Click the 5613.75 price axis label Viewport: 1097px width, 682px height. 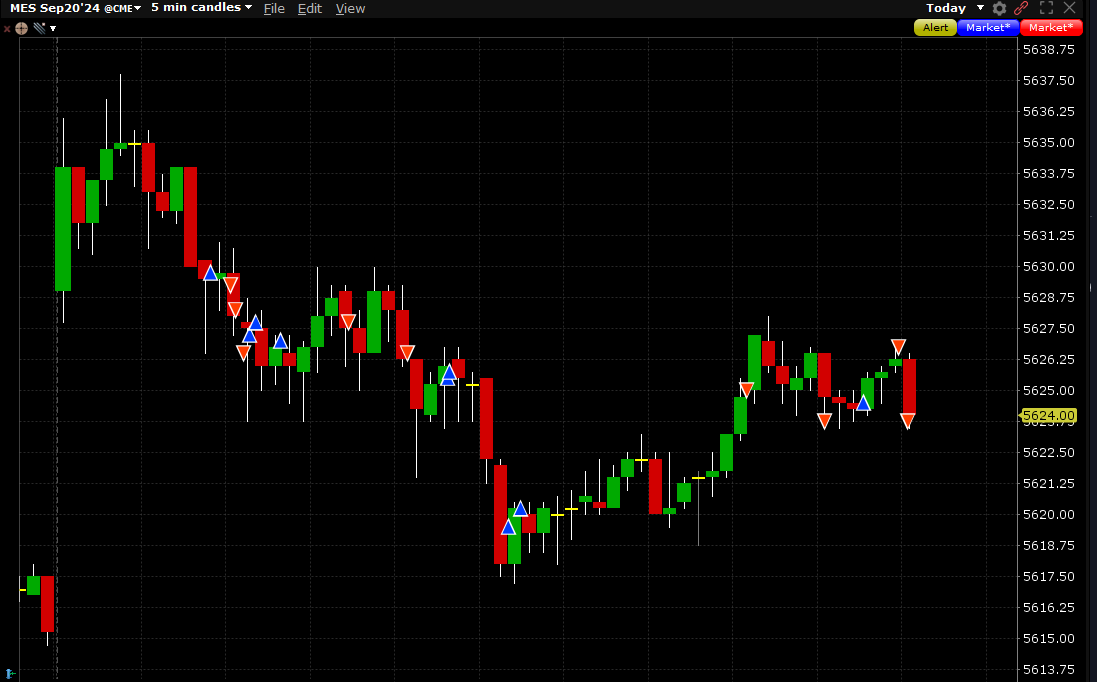1049,669
